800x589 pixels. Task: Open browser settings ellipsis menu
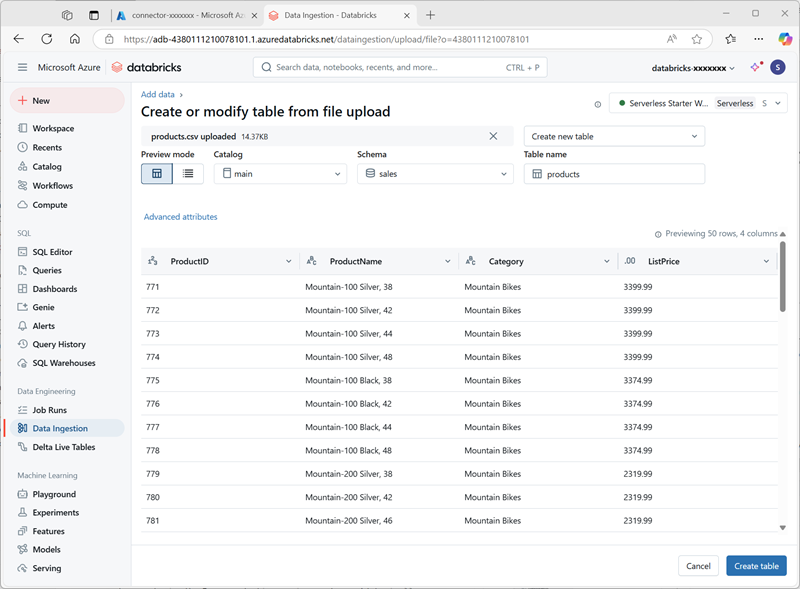[x=759, y=39]
